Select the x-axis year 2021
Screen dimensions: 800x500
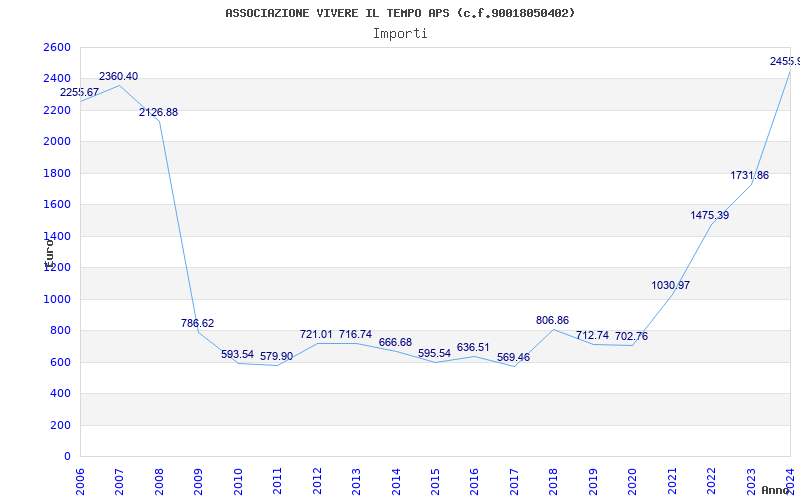point(672,482)
